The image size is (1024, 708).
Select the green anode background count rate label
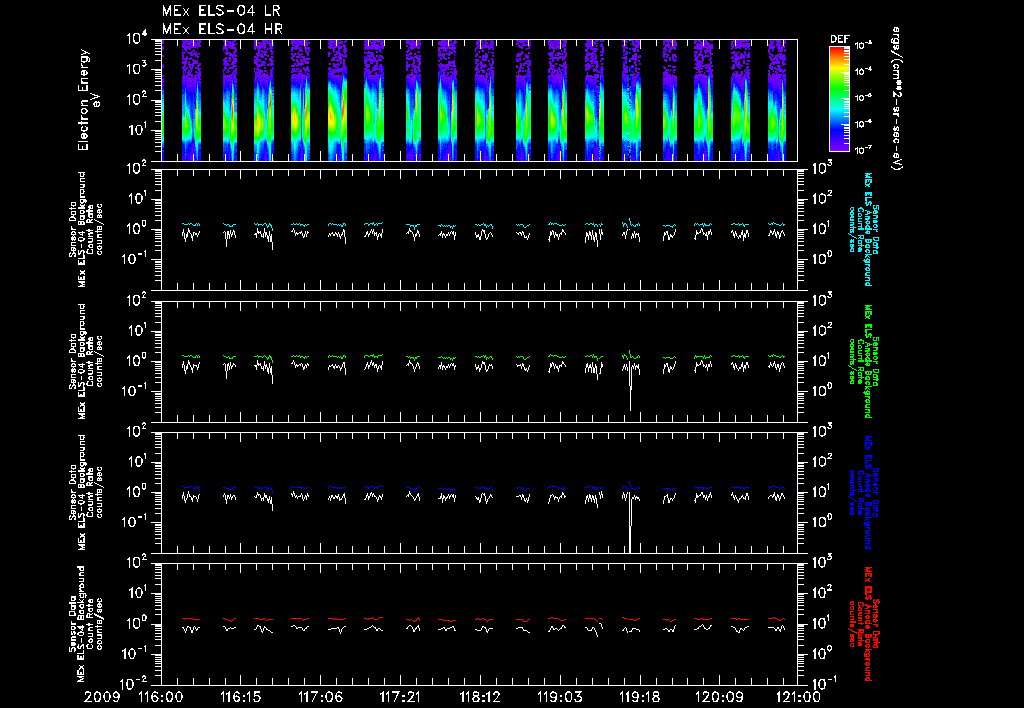click(863, 361)
